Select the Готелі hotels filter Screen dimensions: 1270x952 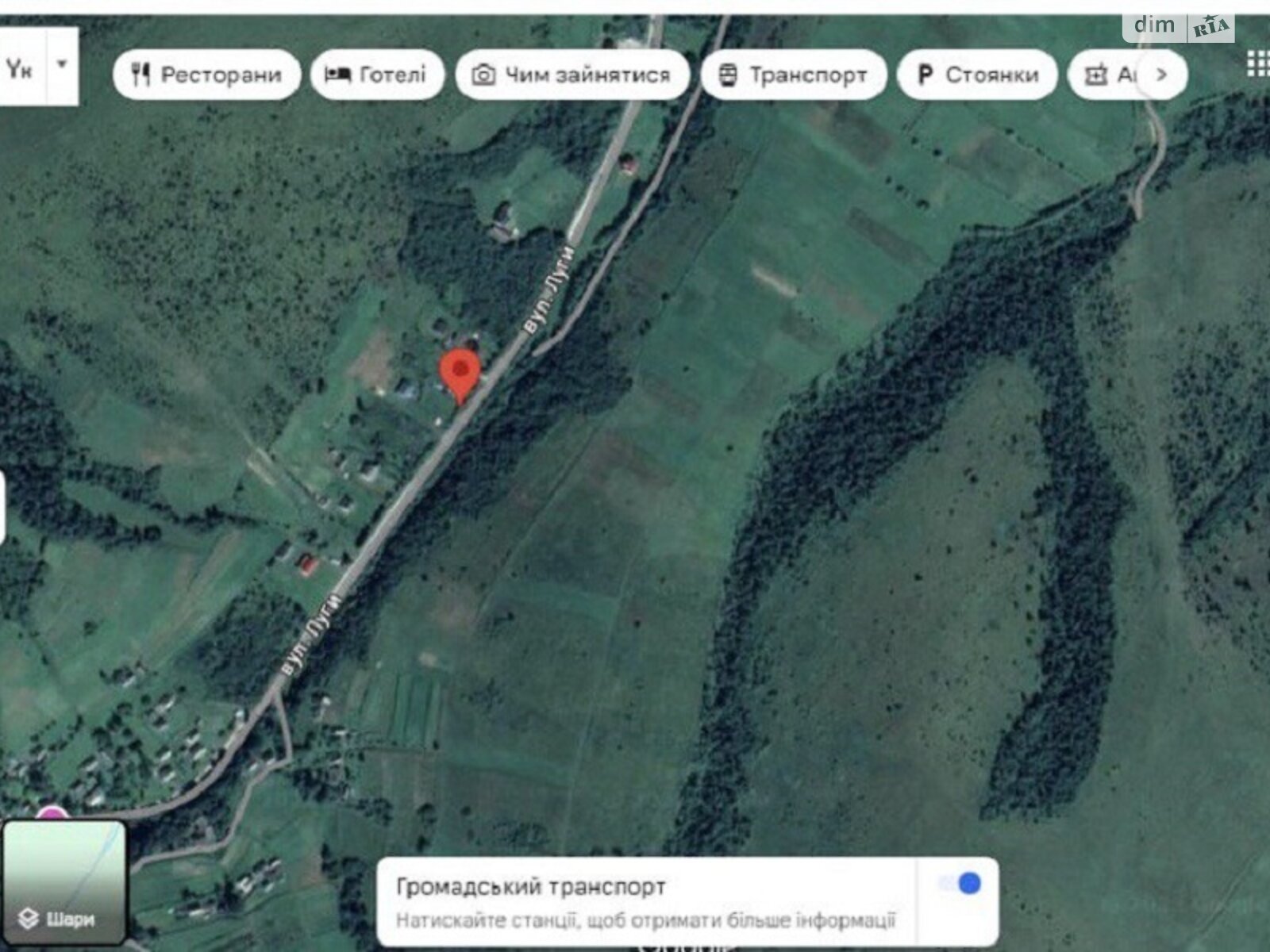coord(377,75)
